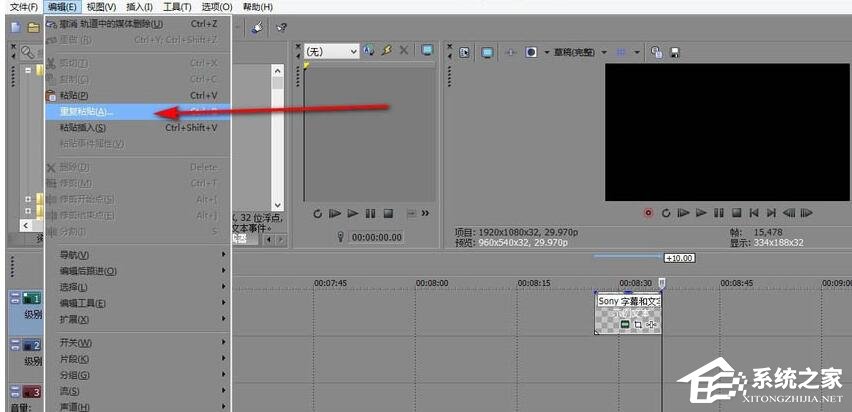Click the New project icon in toolbar

pos(16,27)
